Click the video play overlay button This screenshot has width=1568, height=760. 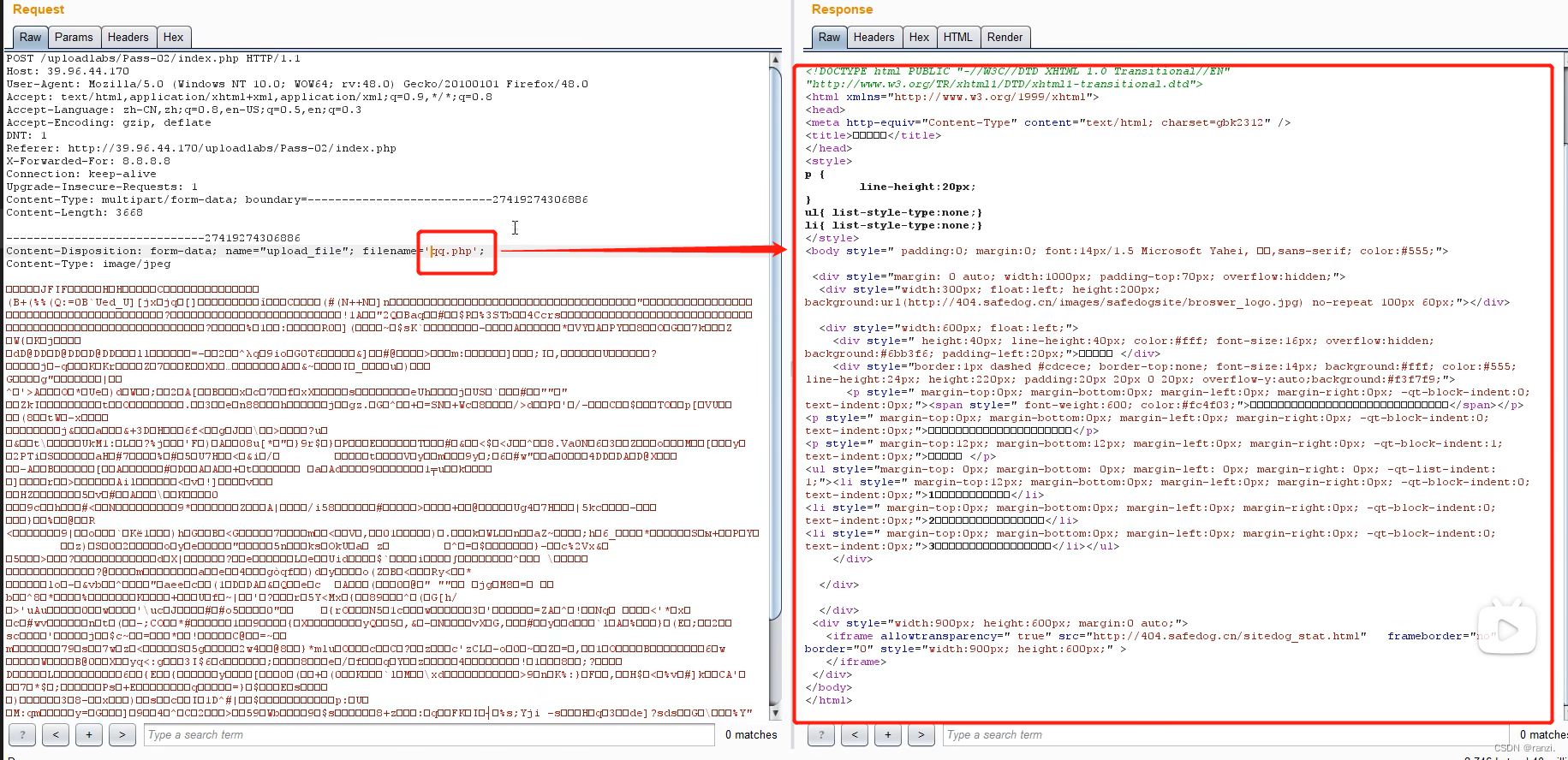pyautogui.click(x=1507, y=629)
